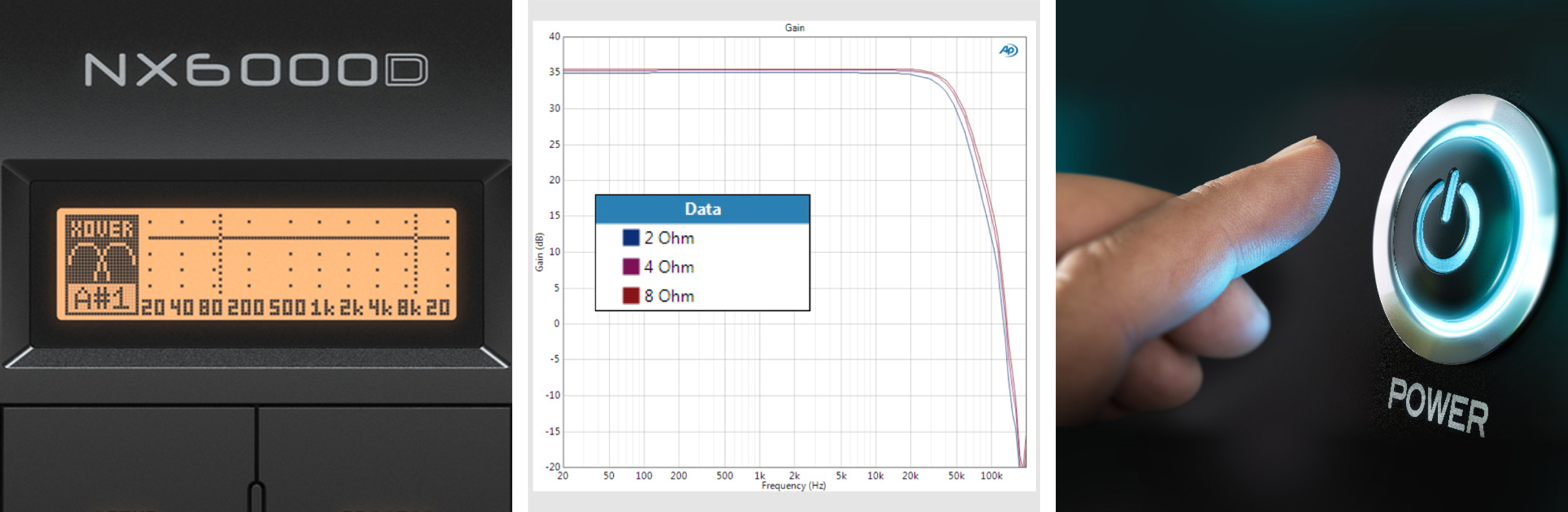1568x512 pixels.
Task: Click the AP logo on the gain graph
Action: (x=1007, y=51)
